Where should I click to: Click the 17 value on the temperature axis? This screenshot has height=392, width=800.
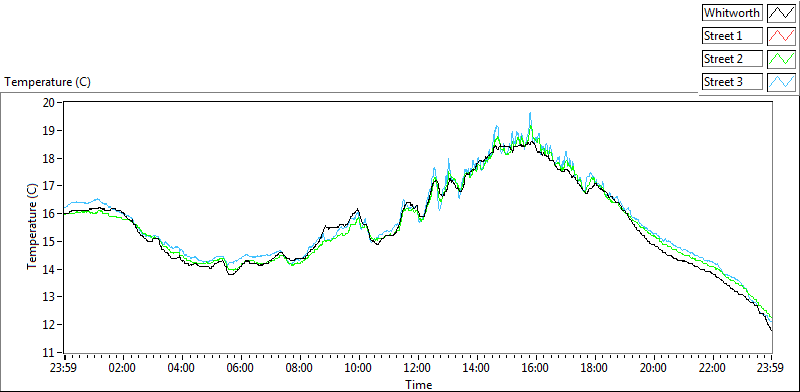point(48,186)
